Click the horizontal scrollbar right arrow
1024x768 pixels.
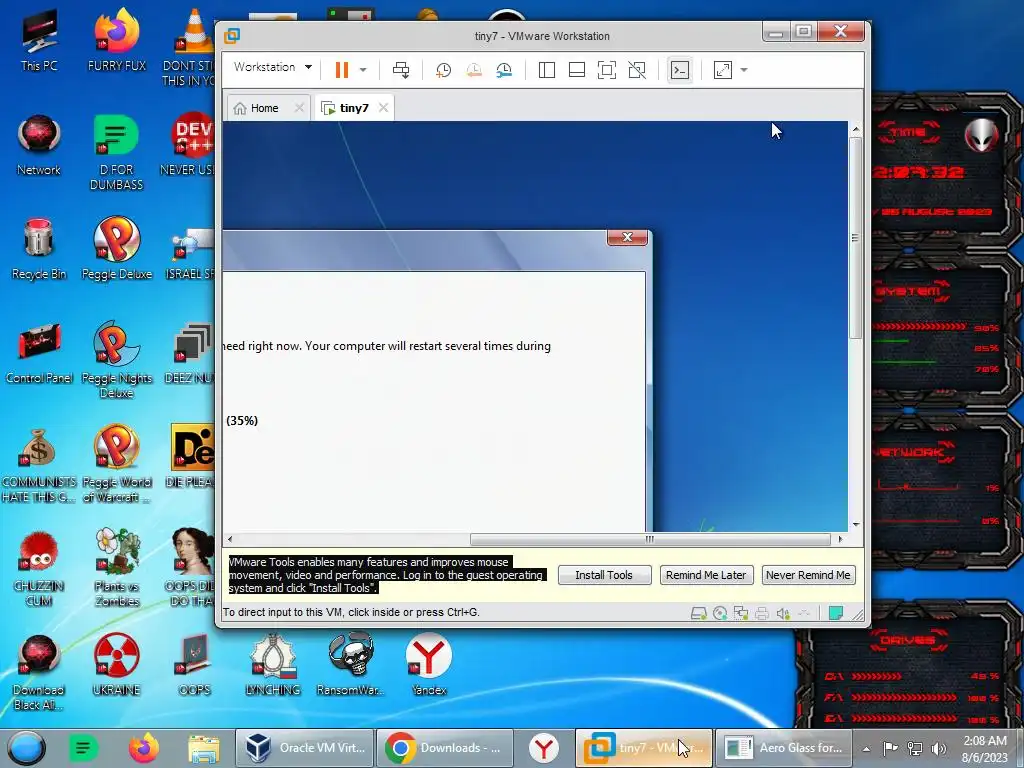pyautogui.click(x=840, y=539)
